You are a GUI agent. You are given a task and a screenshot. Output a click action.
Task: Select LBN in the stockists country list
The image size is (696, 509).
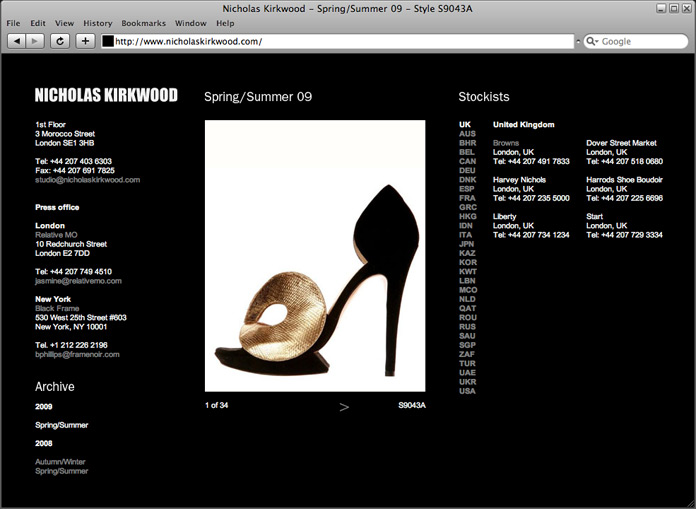467,281
